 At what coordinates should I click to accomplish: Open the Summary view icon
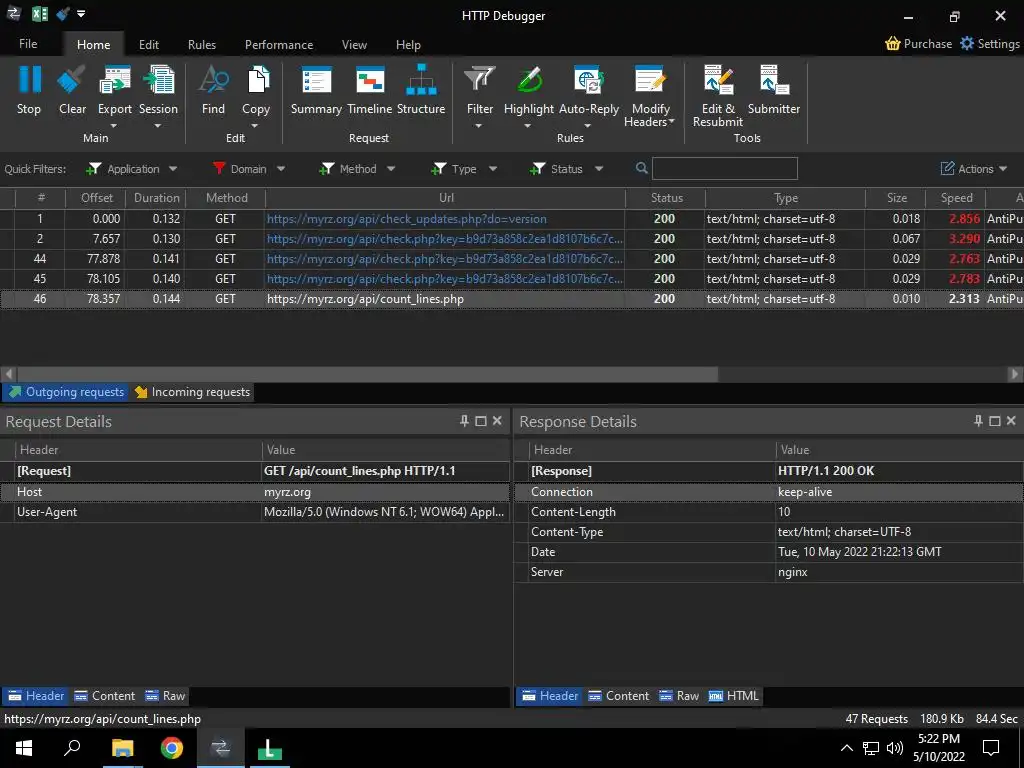316,80
